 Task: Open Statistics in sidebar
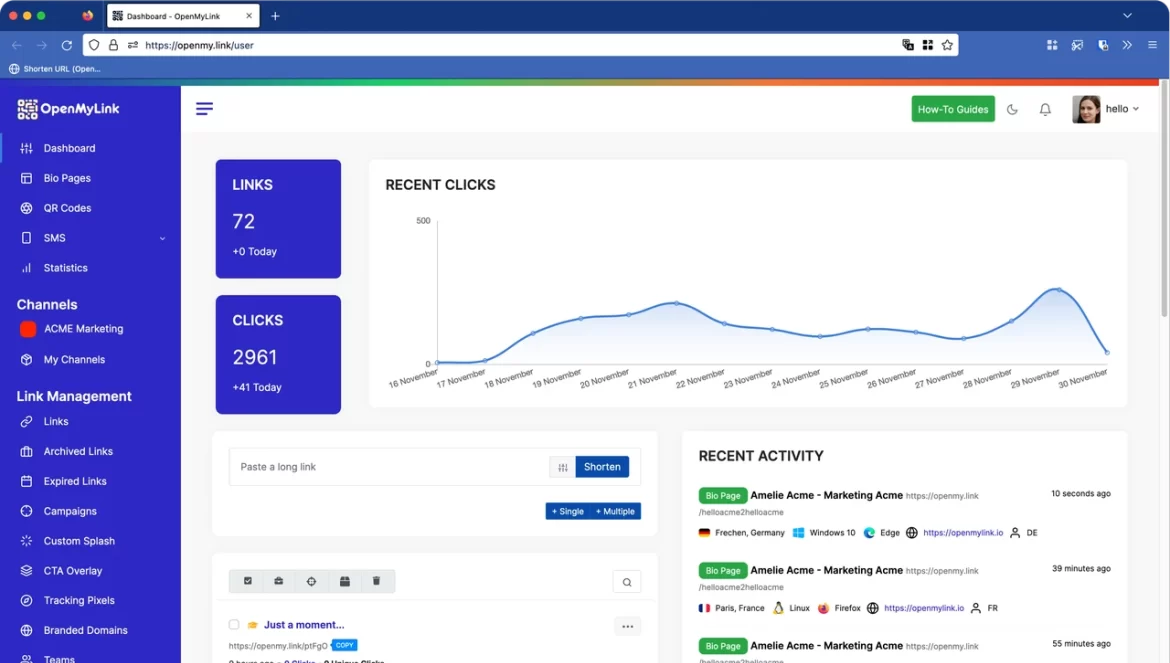pos(65,268)
